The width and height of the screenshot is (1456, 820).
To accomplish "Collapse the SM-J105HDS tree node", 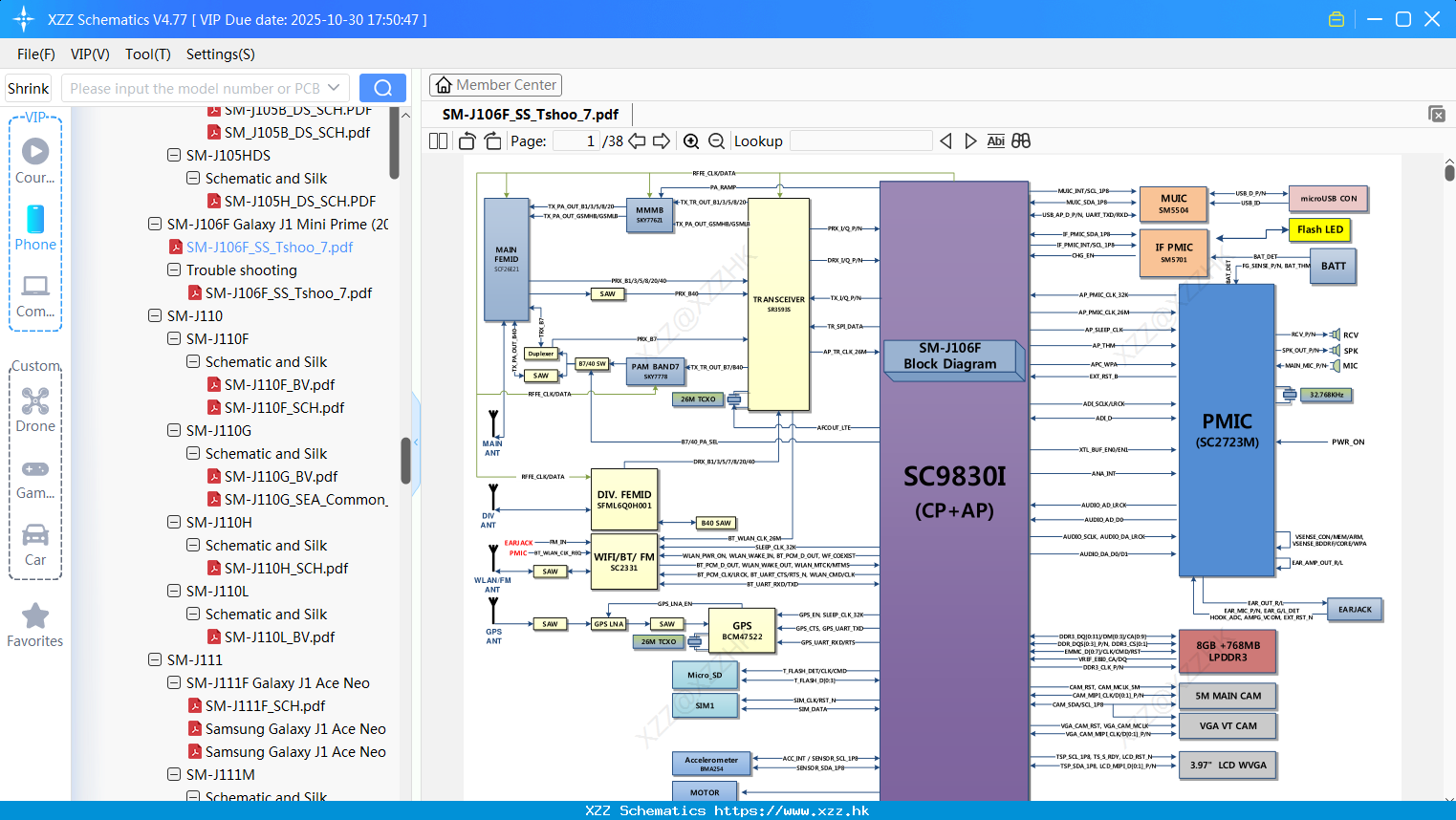I will click(174, 155).
